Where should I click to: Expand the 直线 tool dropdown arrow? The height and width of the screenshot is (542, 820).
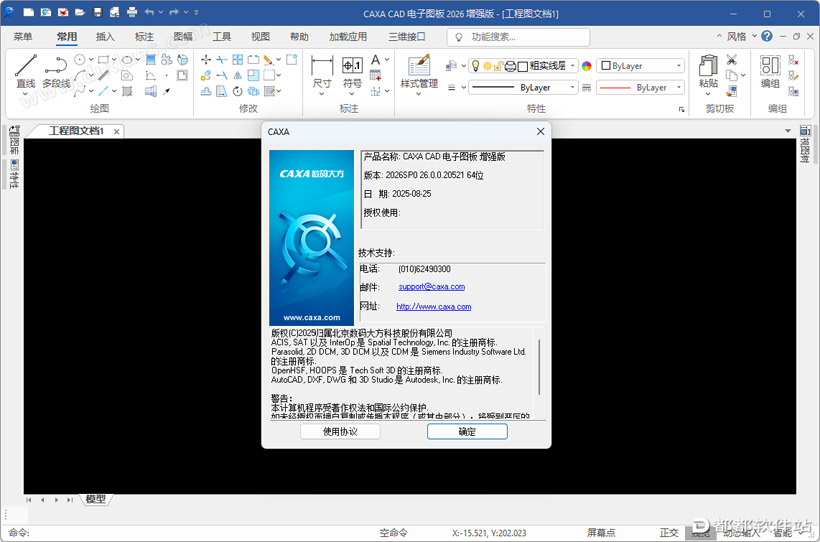(25, 94)
